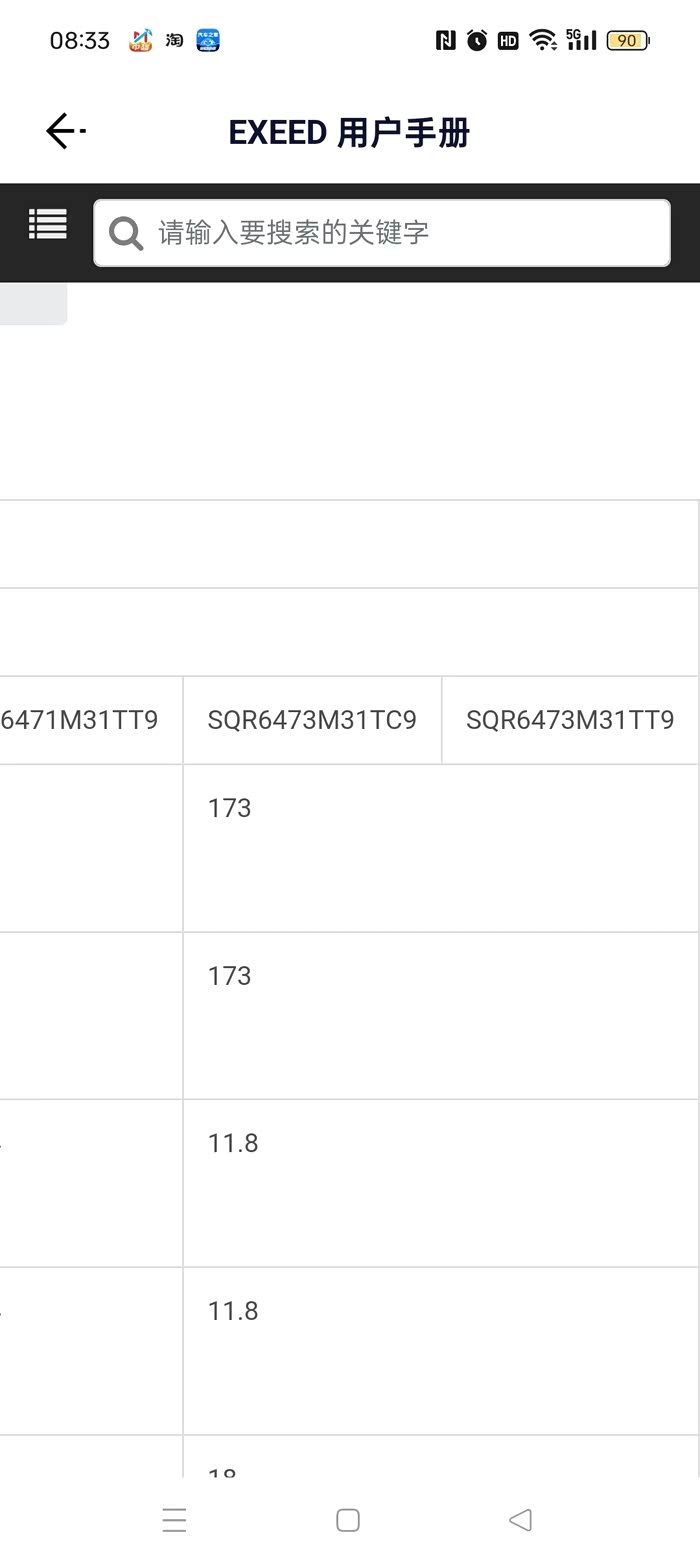This screenshot has height=1563, width=700.
Task: Click the magnifier search icon
Action: (126, 233)
